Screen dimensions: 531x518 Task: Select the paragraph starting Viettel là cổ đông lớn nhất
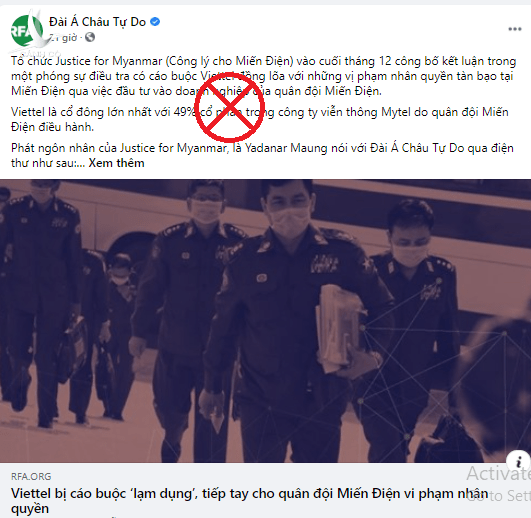[x=260, y=120]
